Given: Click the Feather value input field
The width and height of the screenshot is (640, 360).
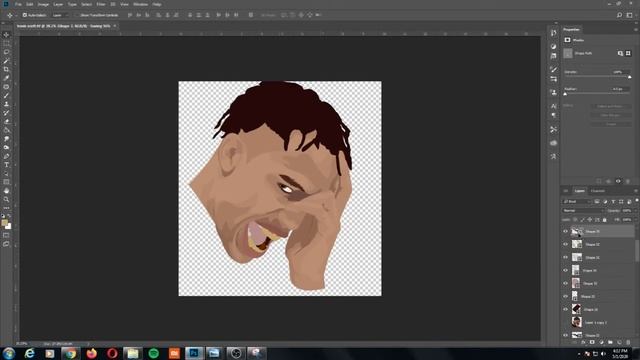Looking at the screenshot, I should [620, 89].
